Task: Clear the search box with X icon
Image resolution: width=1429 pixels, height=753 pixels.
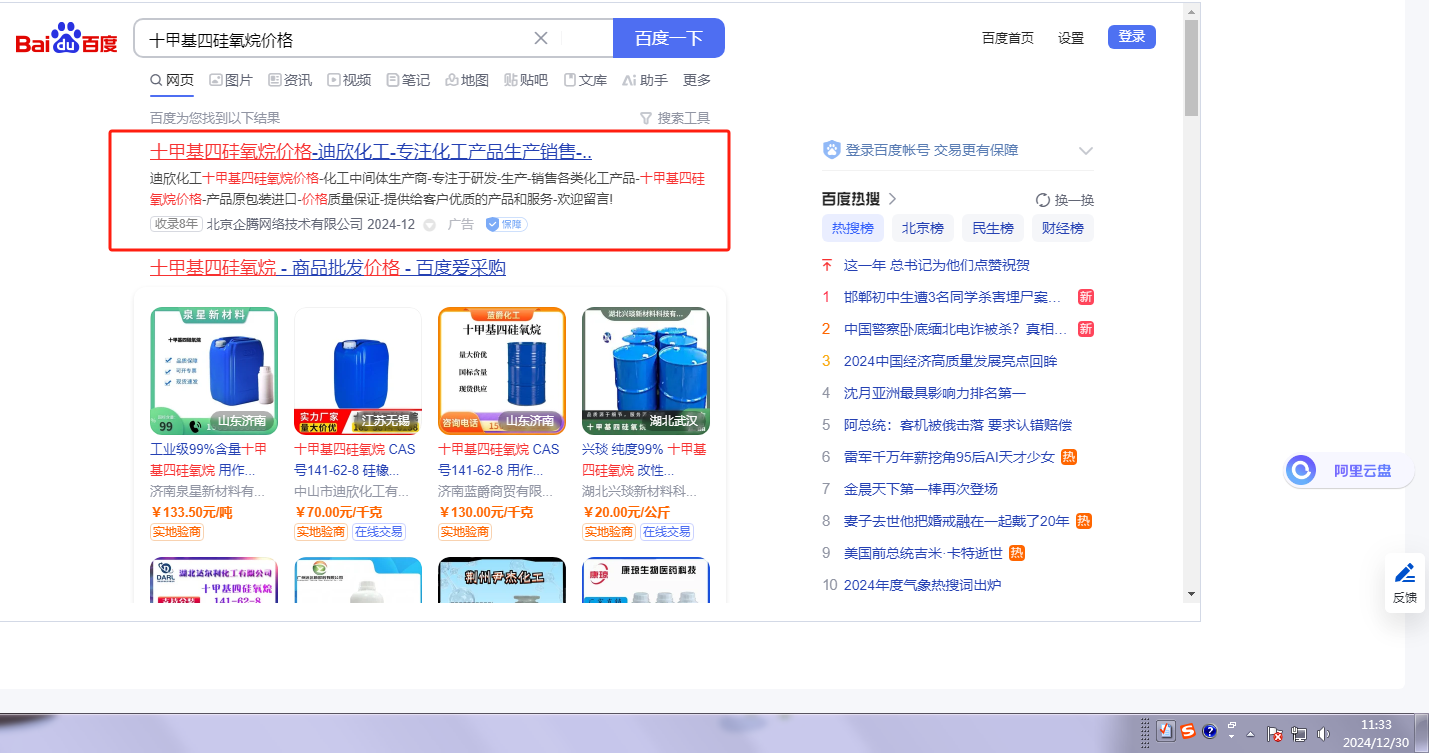Action: click(x=541, y=39)
